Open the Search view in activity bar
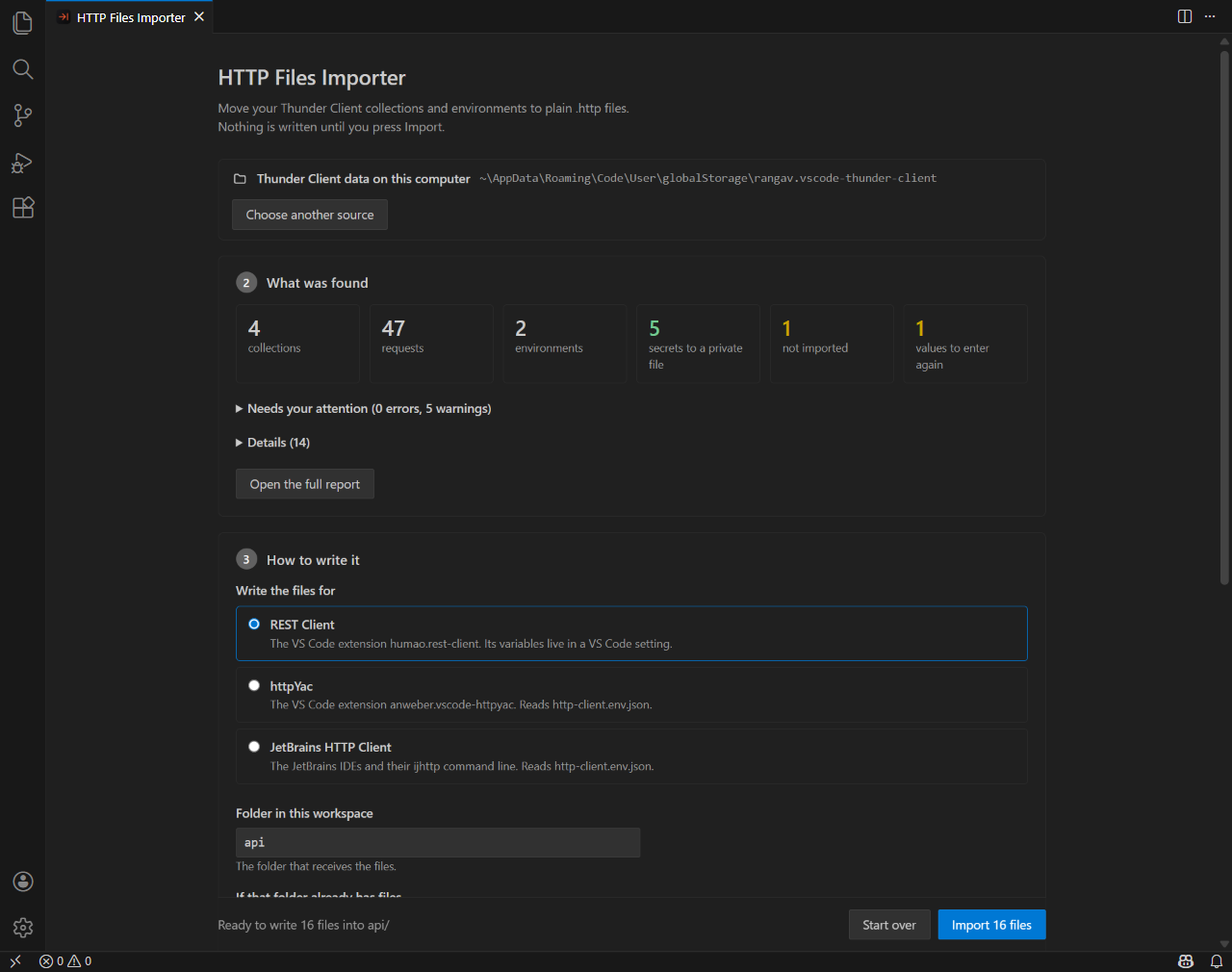Image resolution: width=1232 pixels, height=972 pixels. coord(23,68)
